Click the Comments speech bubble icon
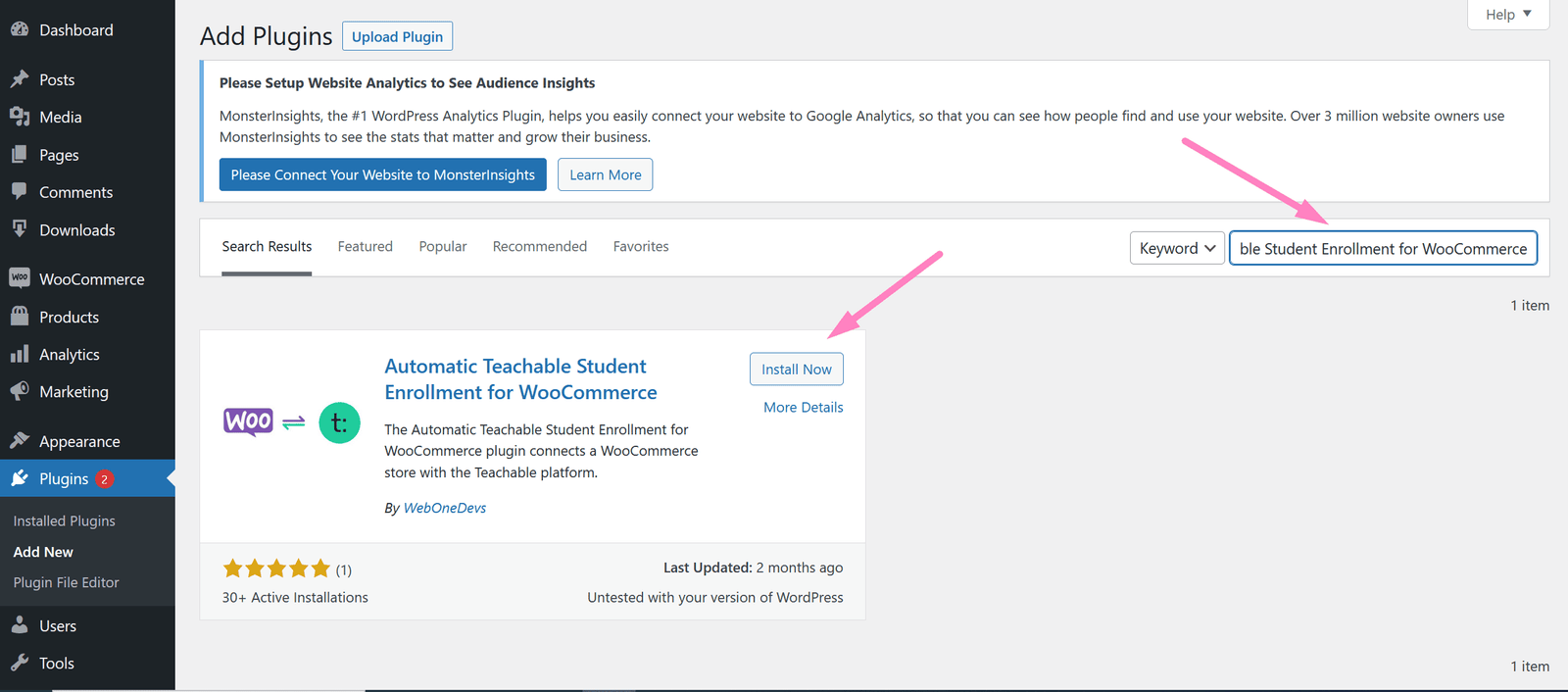The width and height of the screenshot is (1568, 692). tap(20, 192)
